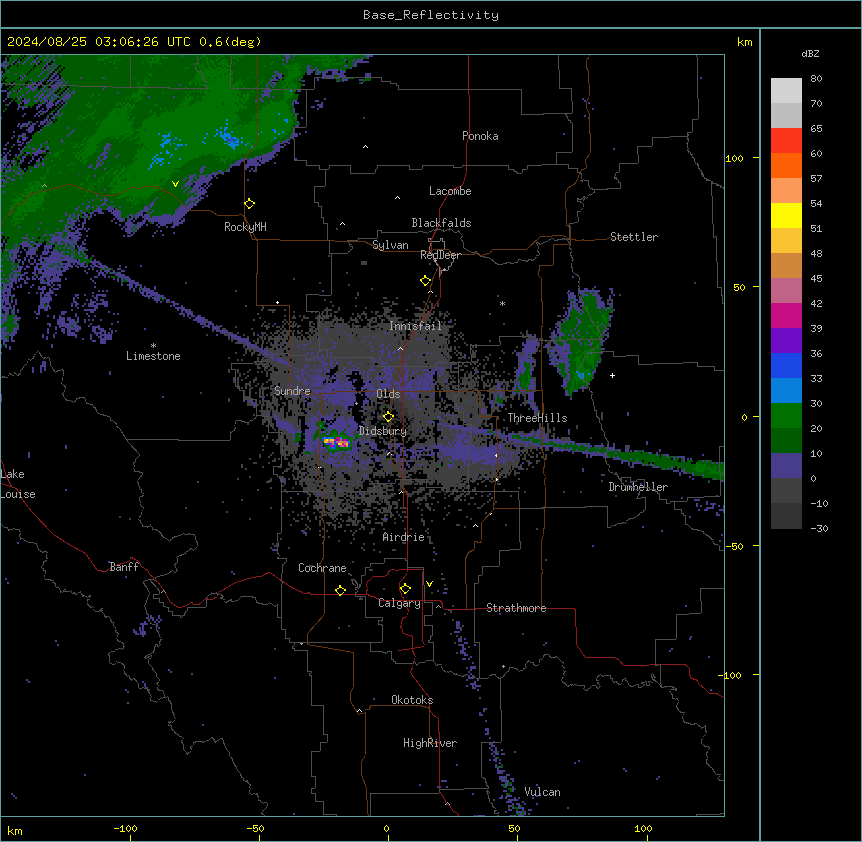Click the Blackfalds label
The image size is (862, 842).
pos(441,223)
